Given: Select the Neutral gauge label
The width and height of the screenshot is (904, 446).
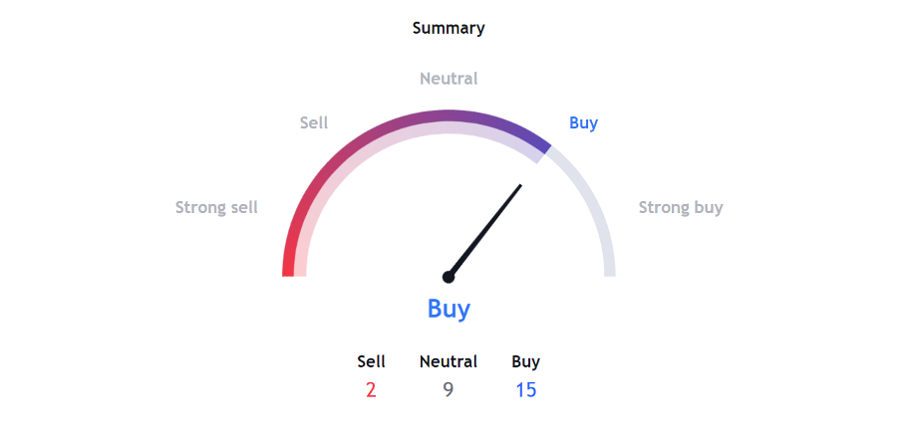Looking at the screenshot, I should pyautogui.click(x=449, y=78).
